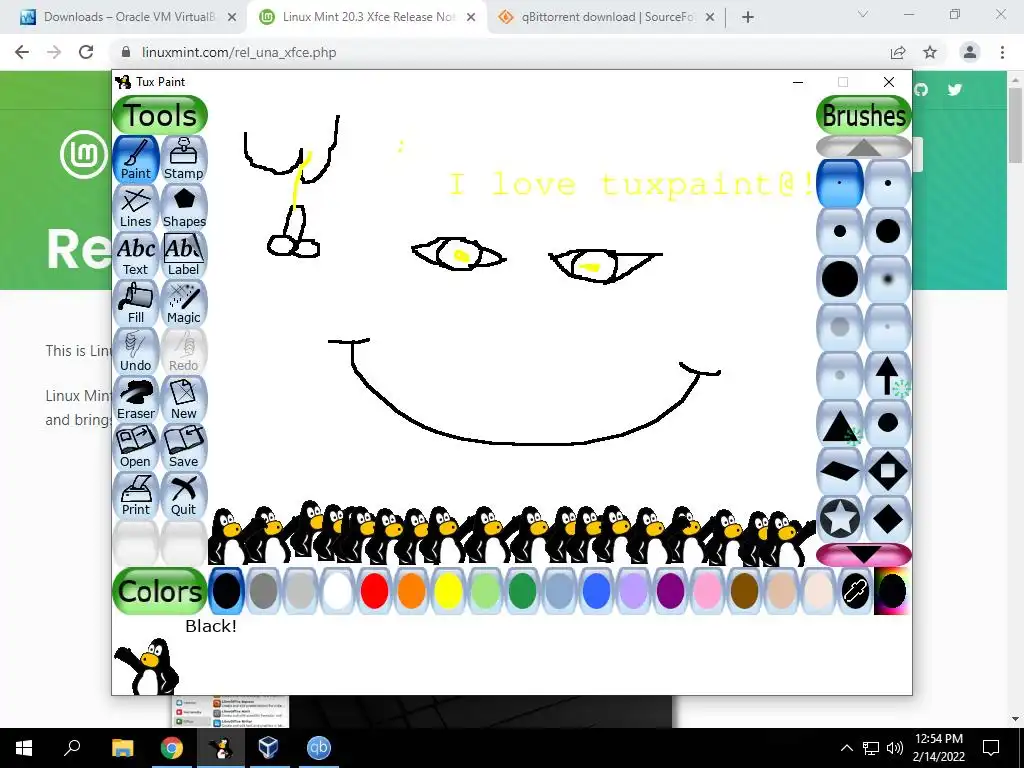The image size is (1024, 768).
Task: Pick the black color swatch
Action: click(227, 591)
